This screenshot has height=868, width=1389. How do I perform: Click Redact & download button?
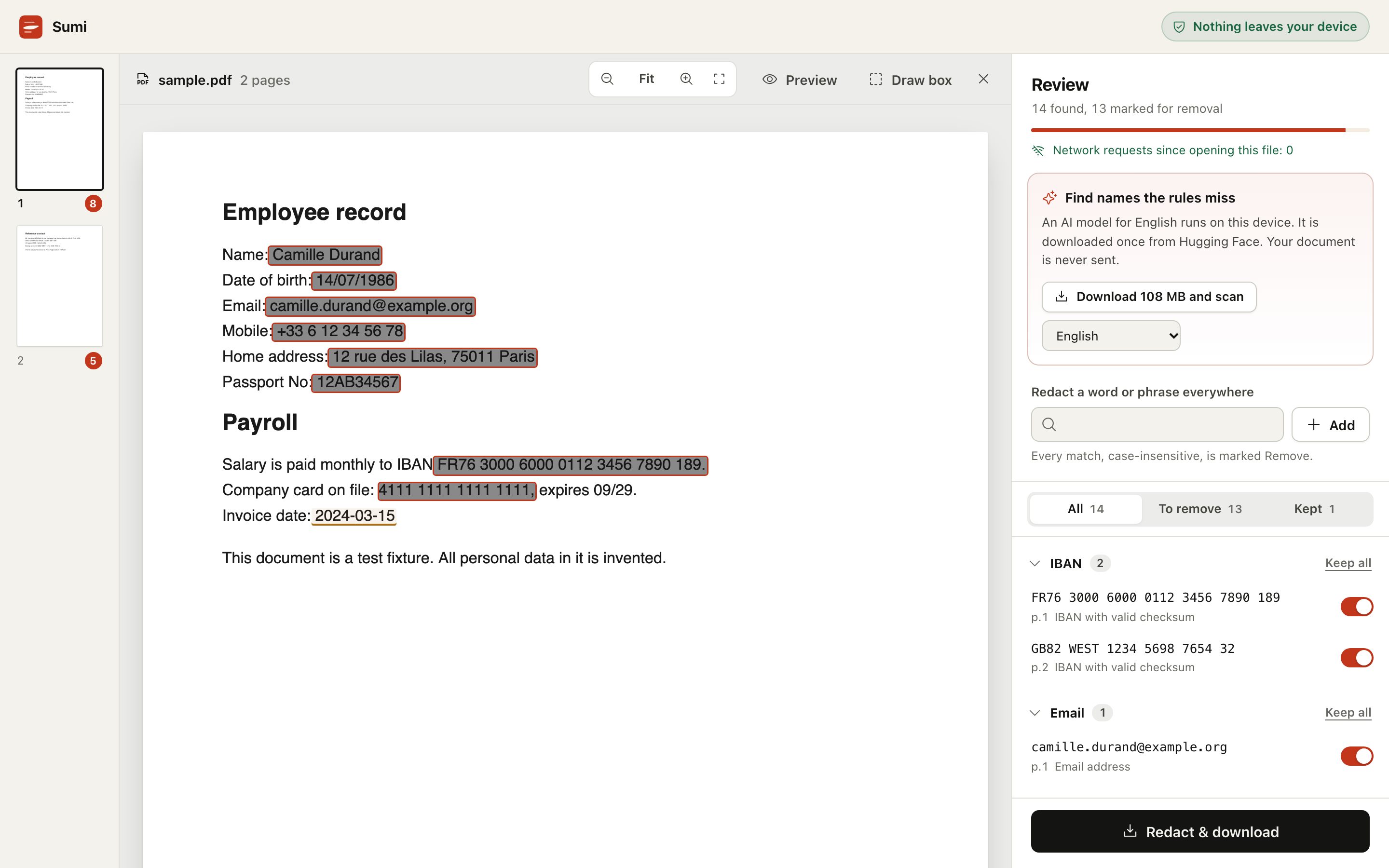pos(1200,831)
